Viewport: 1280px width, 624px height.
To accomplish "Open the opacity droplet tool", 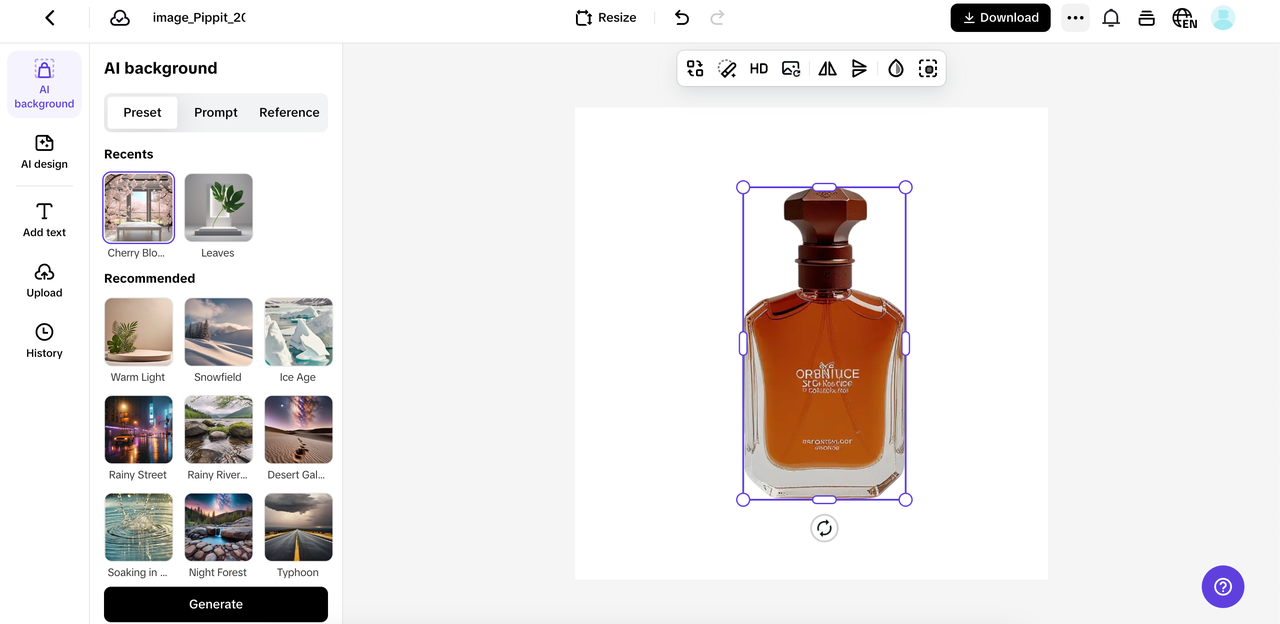I will [895, 68].
